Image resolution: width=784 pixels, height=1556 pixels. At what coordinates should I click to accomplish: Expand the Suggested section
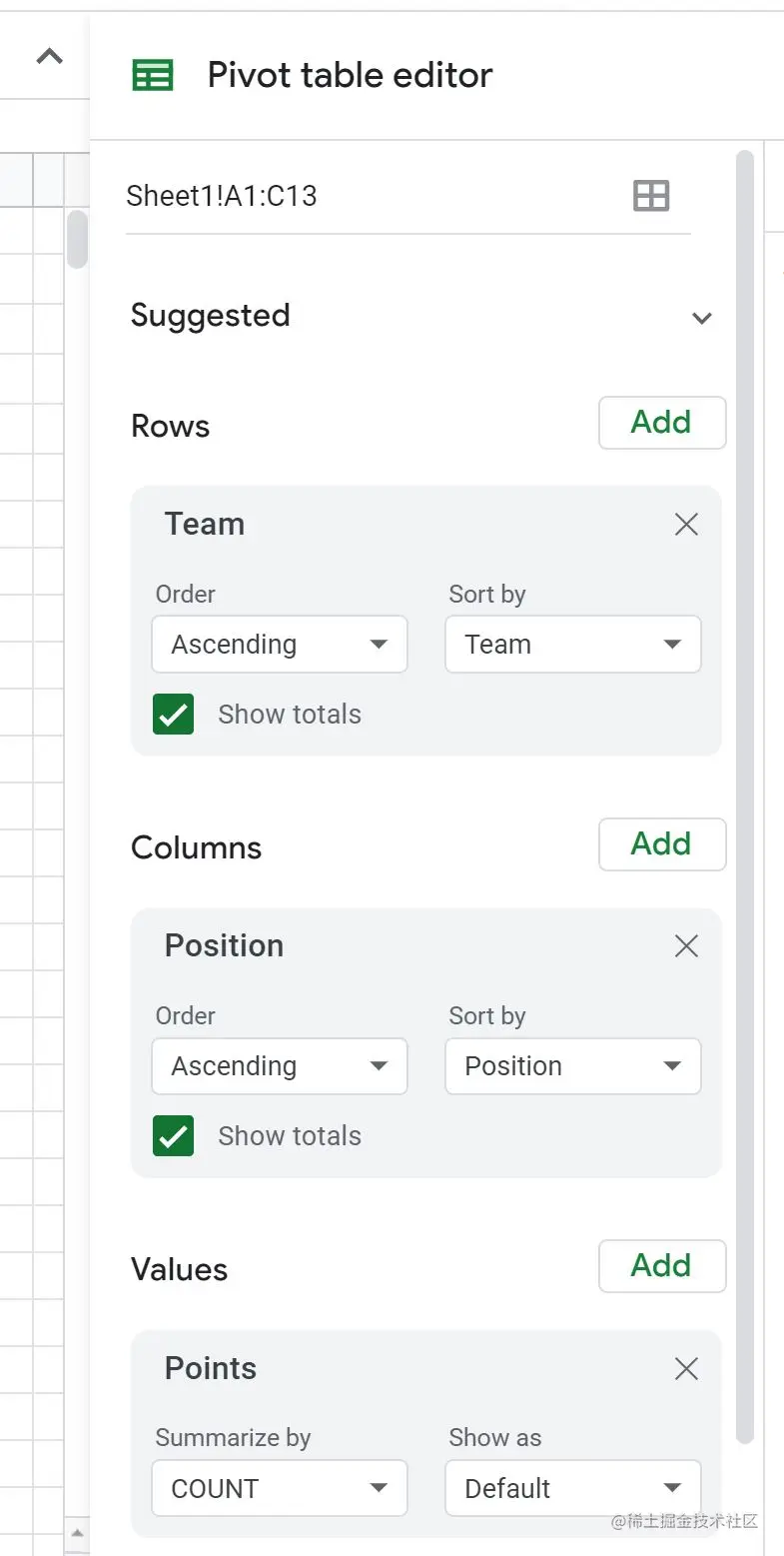[x=702, y=319]
